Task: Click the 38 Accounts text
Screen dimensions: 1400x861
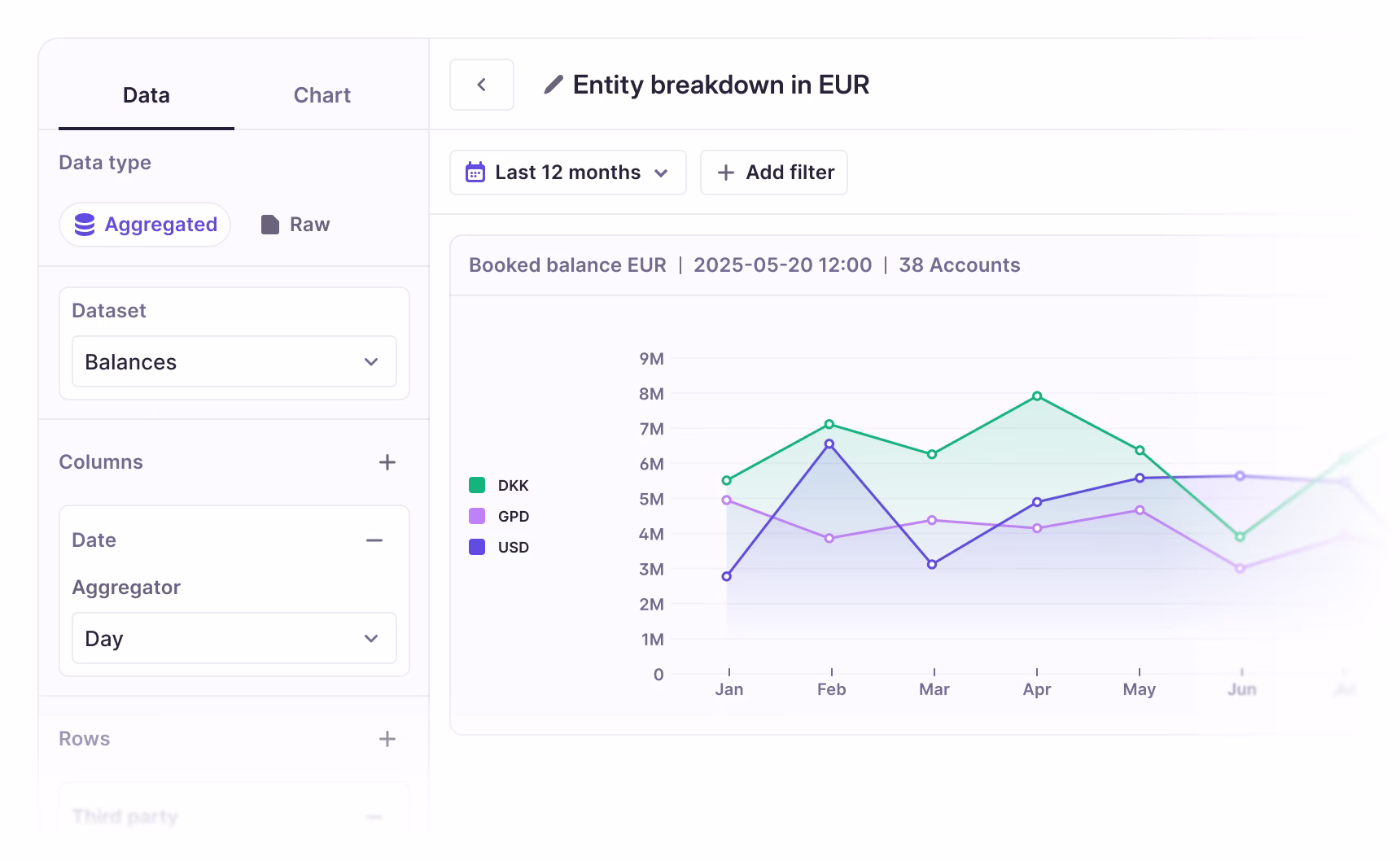Action: 960,265
